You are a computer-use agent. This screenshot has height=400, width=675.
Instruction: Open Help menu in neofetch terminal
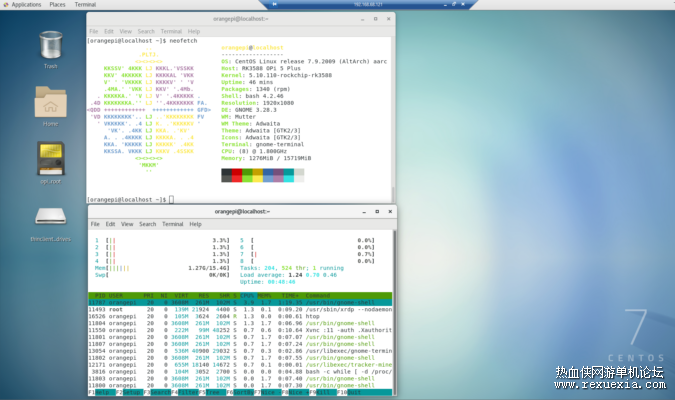(194, 31)
